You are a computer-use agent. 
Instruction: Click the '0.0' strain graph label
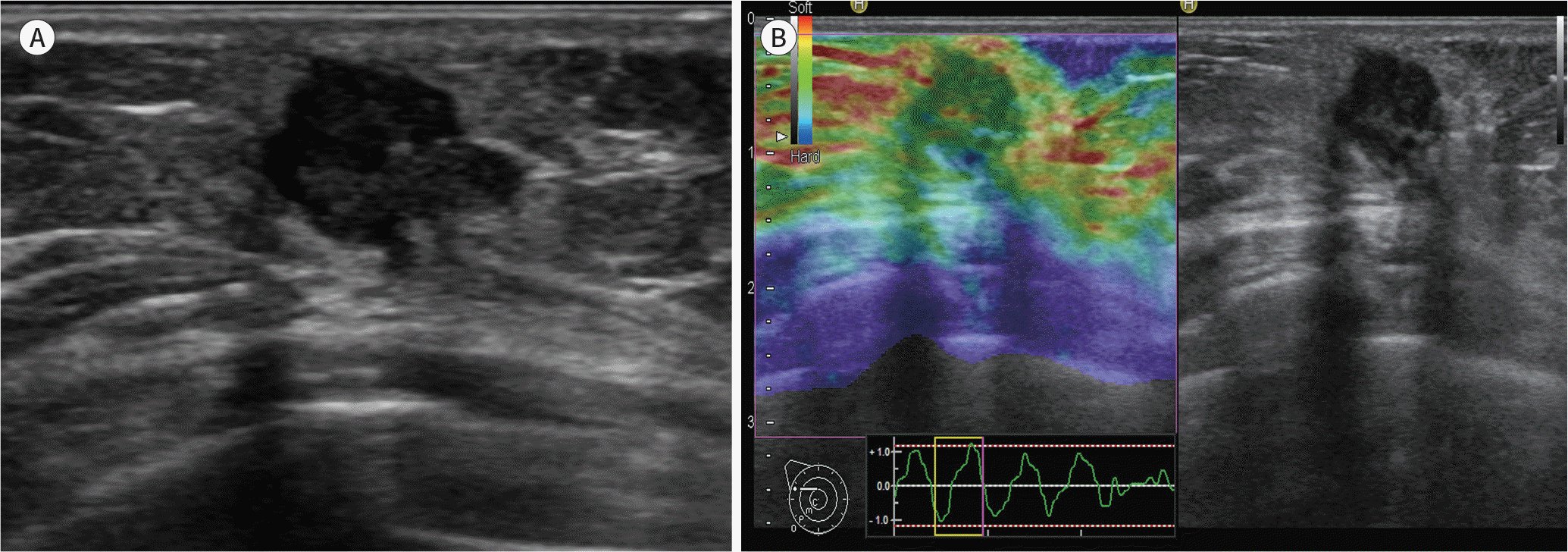tap(883, 486)
